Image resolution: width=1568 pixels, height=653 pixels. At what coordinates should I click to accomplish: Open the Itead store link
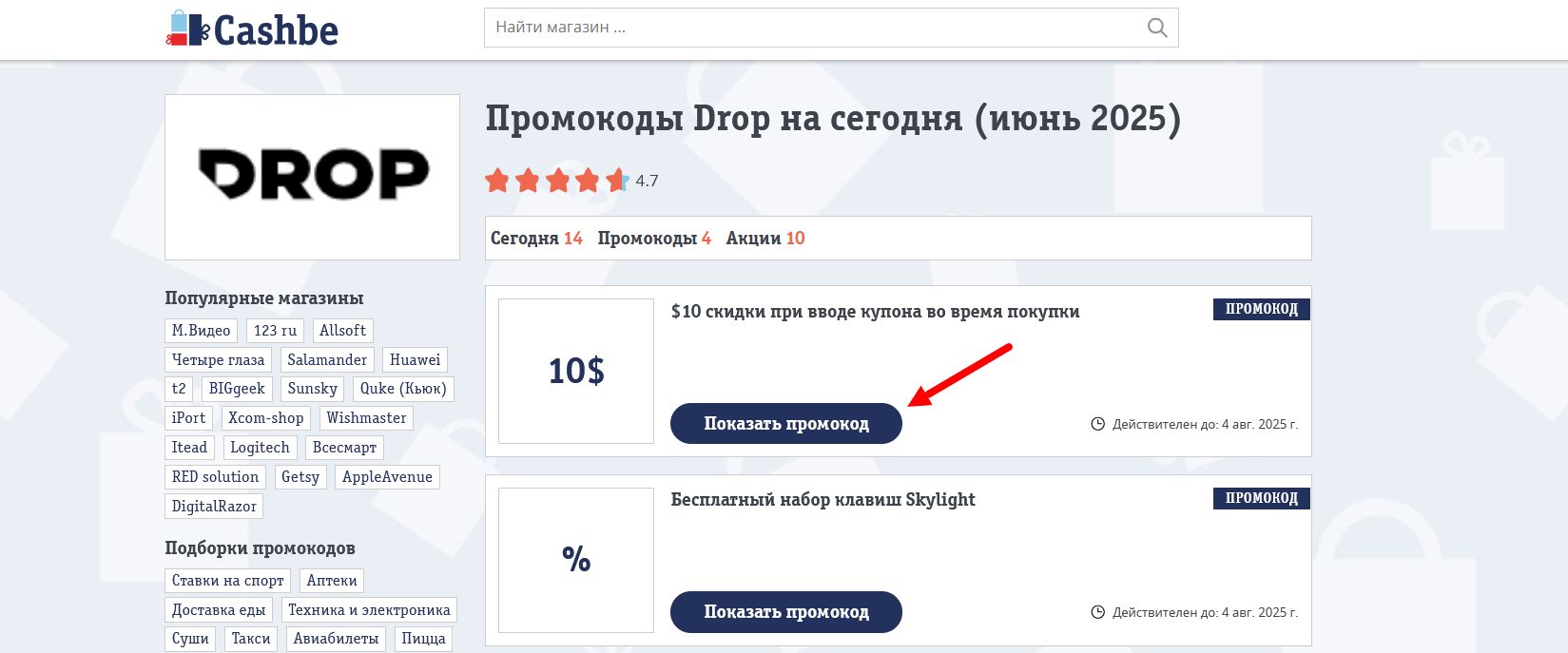(189, 448)
